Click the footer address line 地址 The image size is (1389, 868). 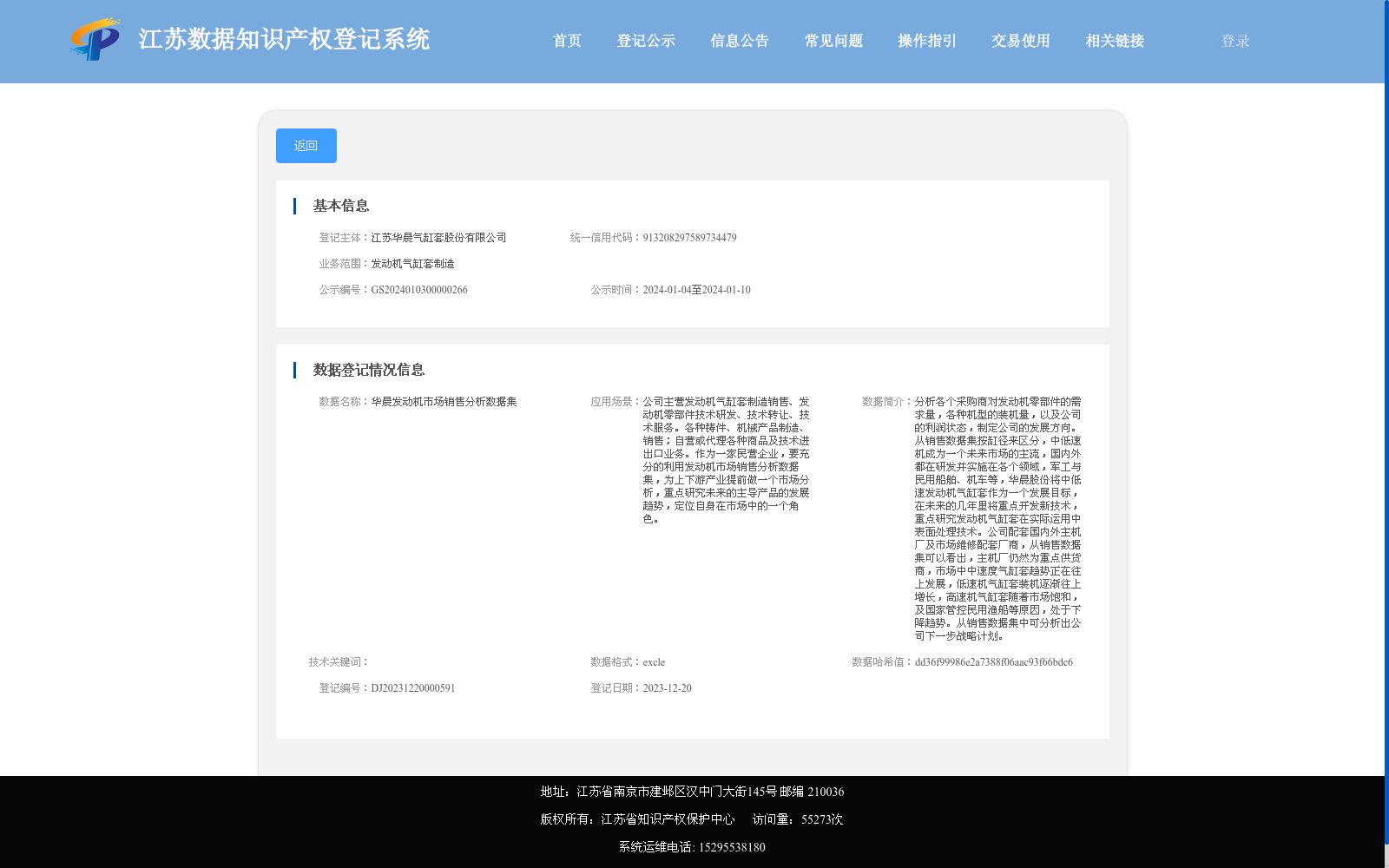point(692,792)
